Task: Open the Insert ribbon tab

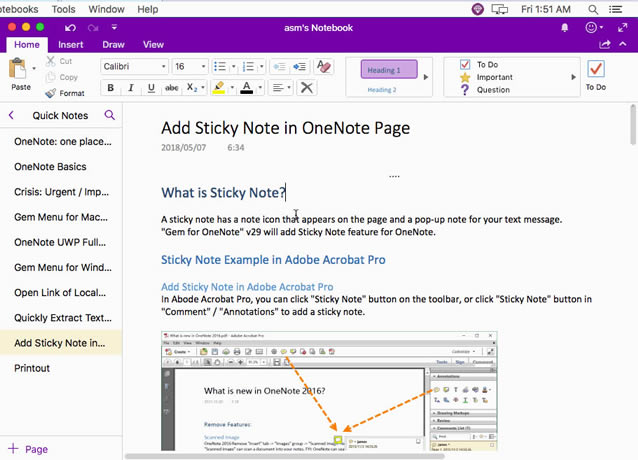Action: click(x=70, y=44)
